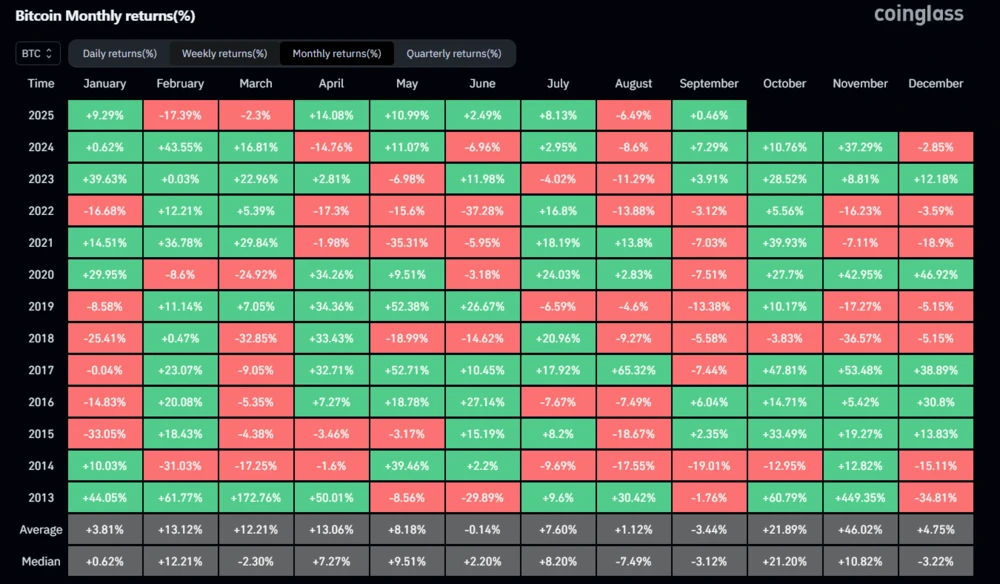1000x584 pixels.
Task: Select the Monthly returns(%) tab
Action: click(337, 53)
